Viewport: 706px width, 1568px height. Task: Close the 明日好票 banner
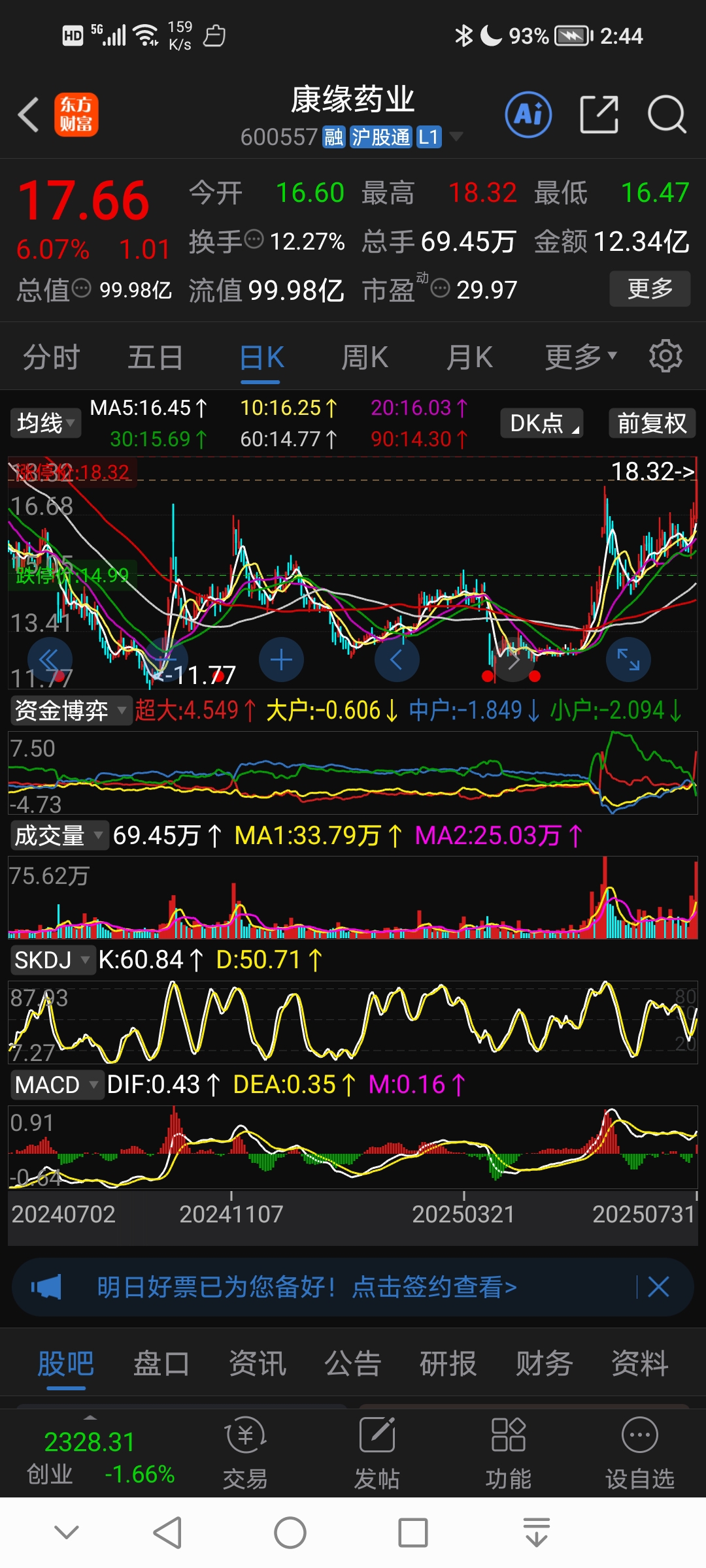pos(658,1287)
